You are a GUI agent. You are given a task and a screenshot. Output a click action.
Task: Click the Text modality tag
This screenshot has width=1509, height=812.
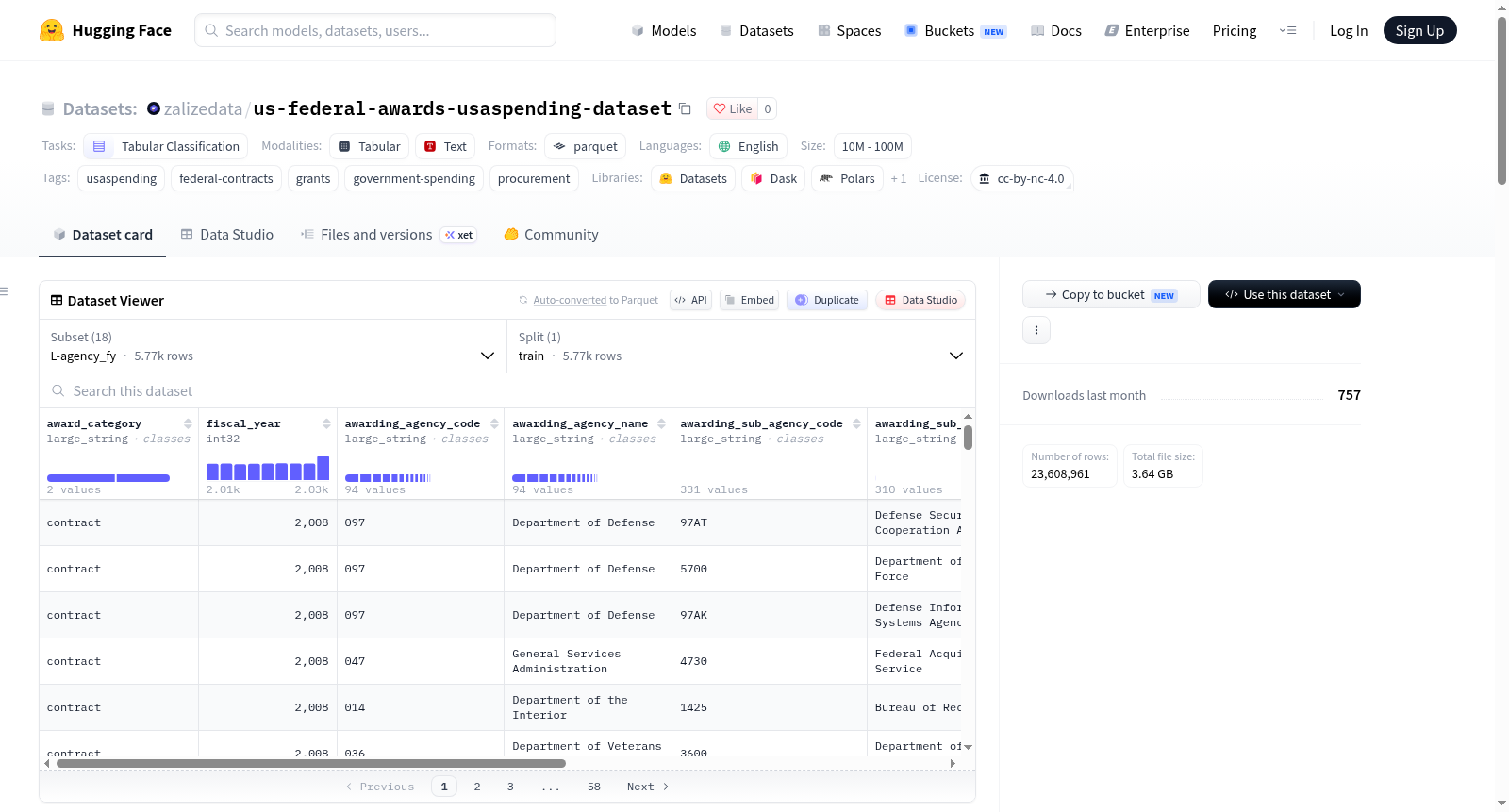tap(445, 146)
